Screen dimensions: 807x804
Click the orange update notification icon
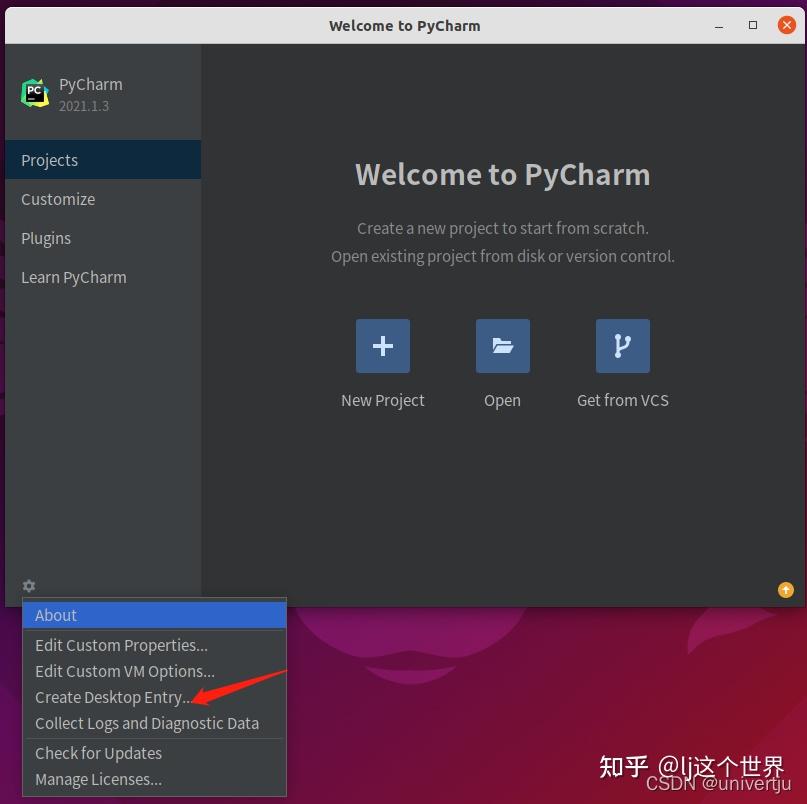[785, 590]
